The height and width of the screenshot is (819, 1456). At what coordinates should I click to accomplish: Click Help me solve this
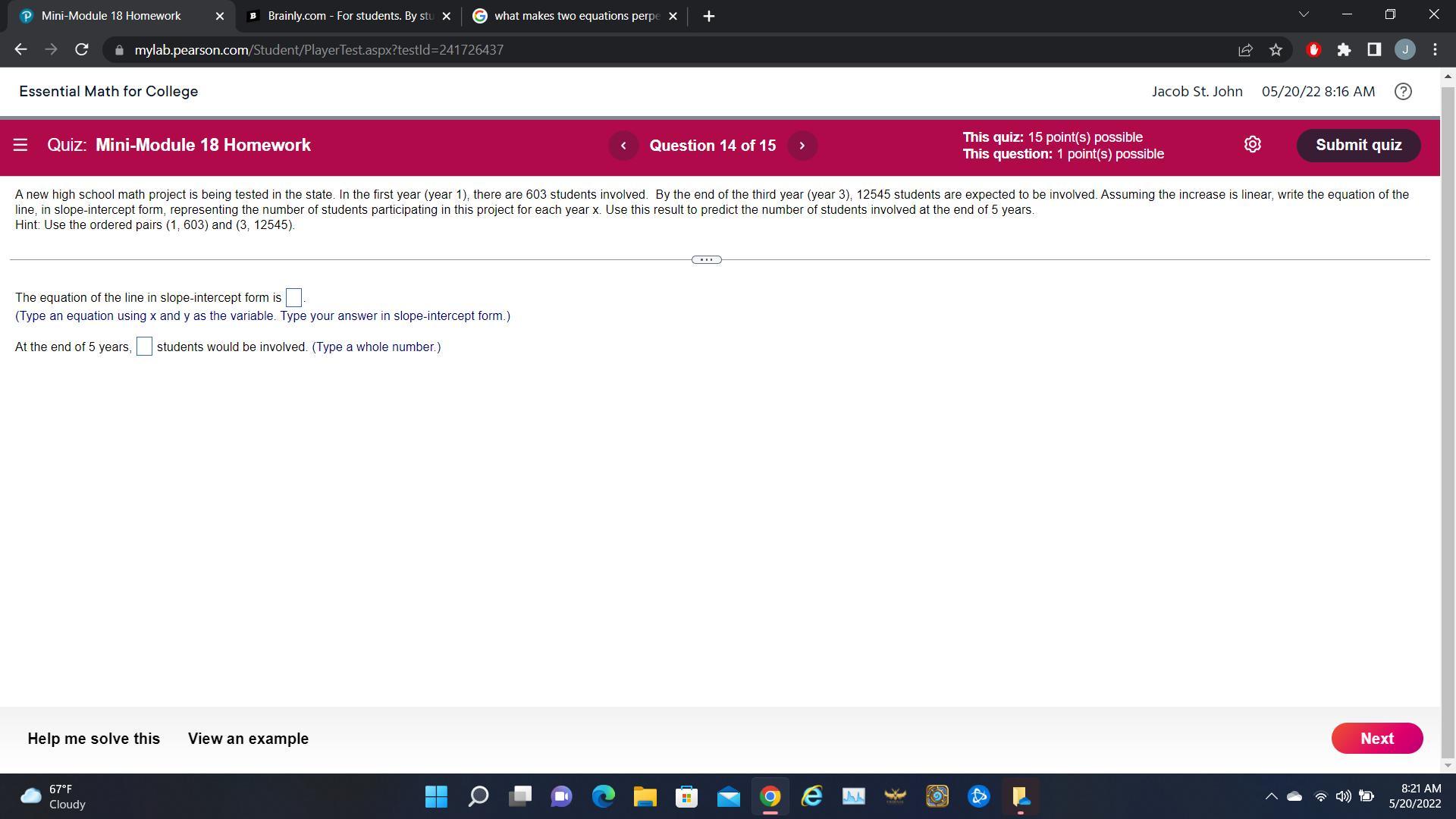(94, 739)
